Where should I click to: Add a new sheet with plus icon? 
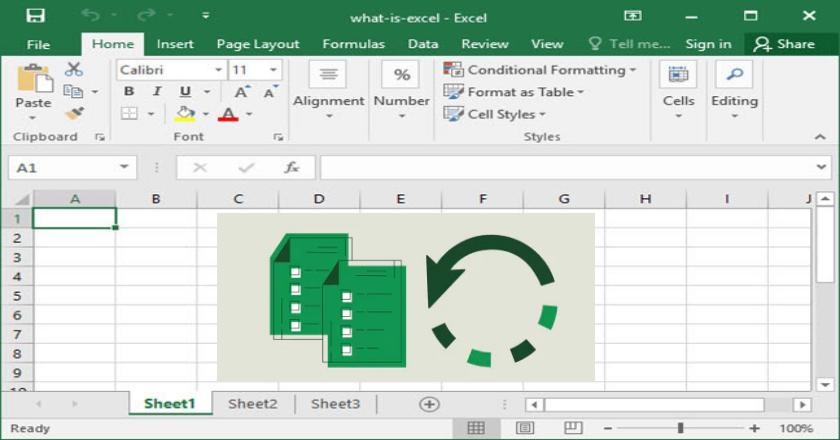click(429, 404)
